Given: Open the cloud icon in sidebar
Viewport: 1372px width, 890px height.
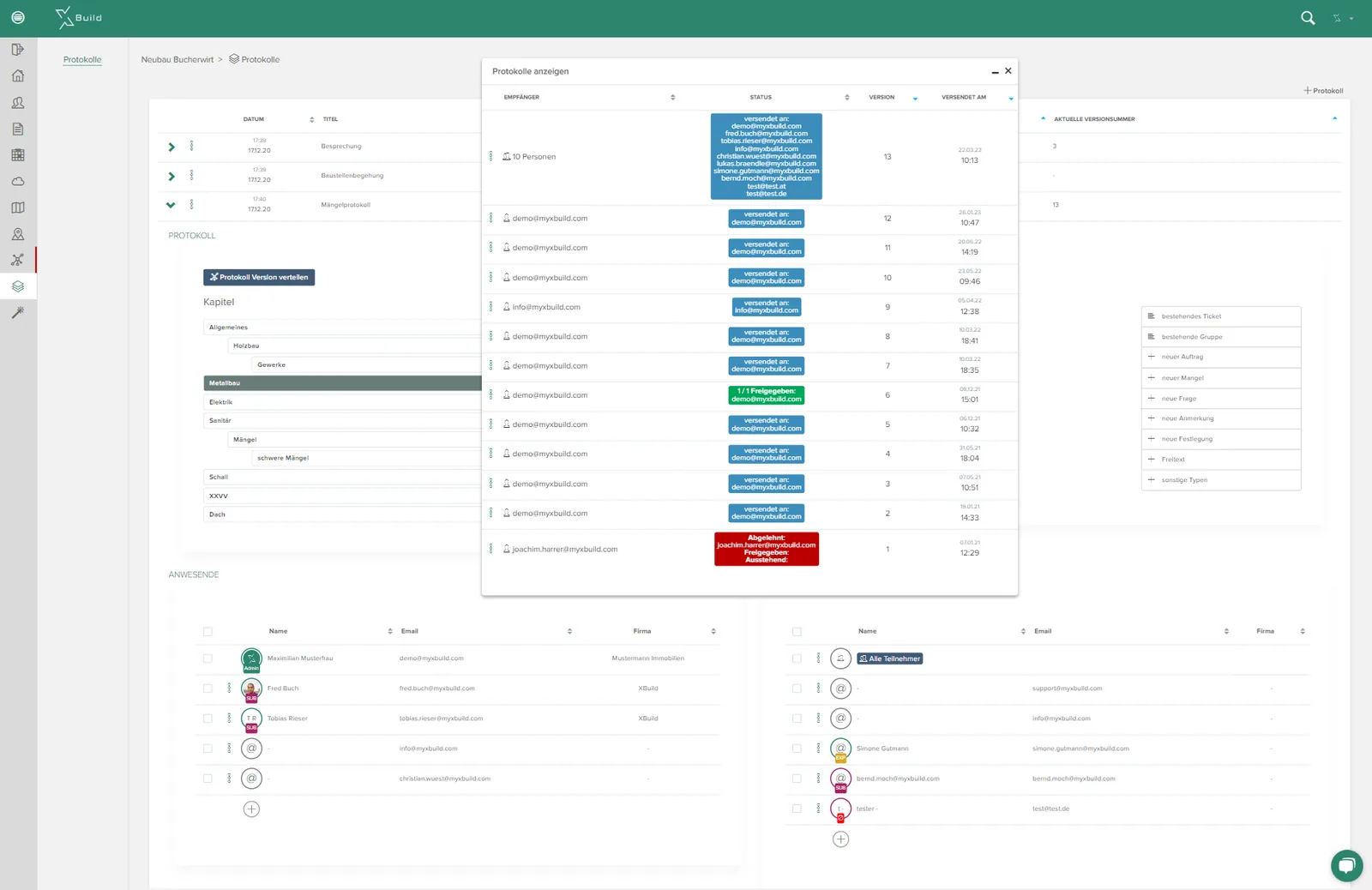Looking at the screenshot, I should (18, 182).
